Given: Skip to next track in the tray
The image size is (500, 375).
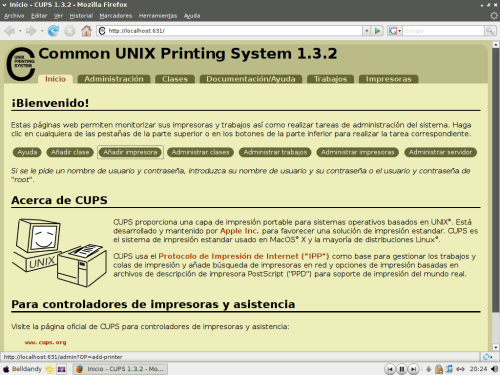Looking at the screenshot, I should coord(413,369).
